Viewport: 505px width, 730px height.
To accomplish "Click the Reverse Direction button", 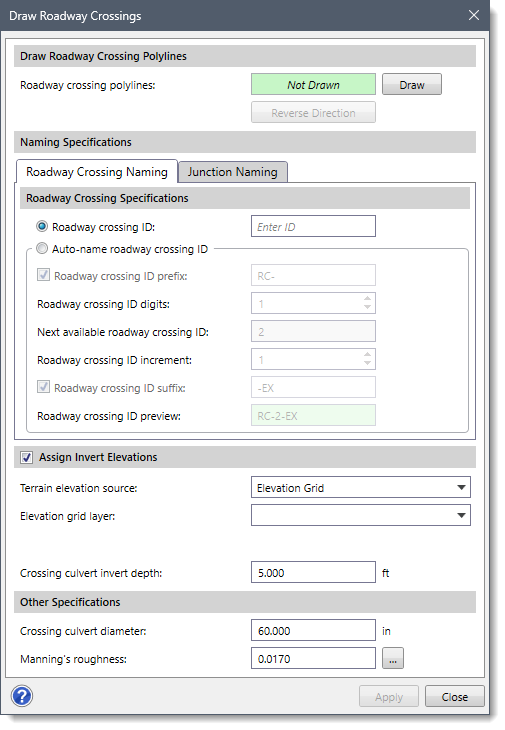I will [x=313, y=113].
